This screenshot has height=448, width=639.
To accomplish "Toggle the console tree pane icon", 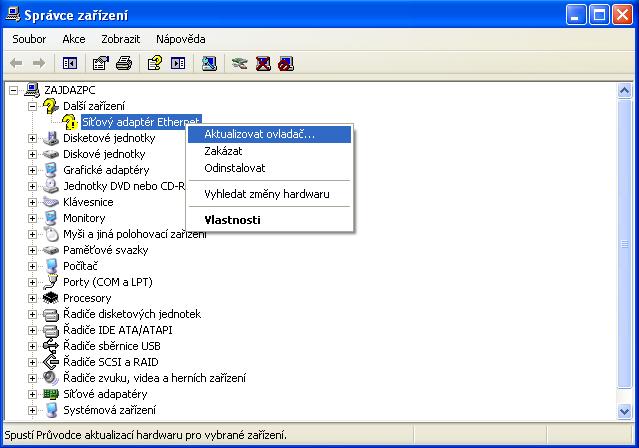I will pyautogui.click(x=70, y=63).
